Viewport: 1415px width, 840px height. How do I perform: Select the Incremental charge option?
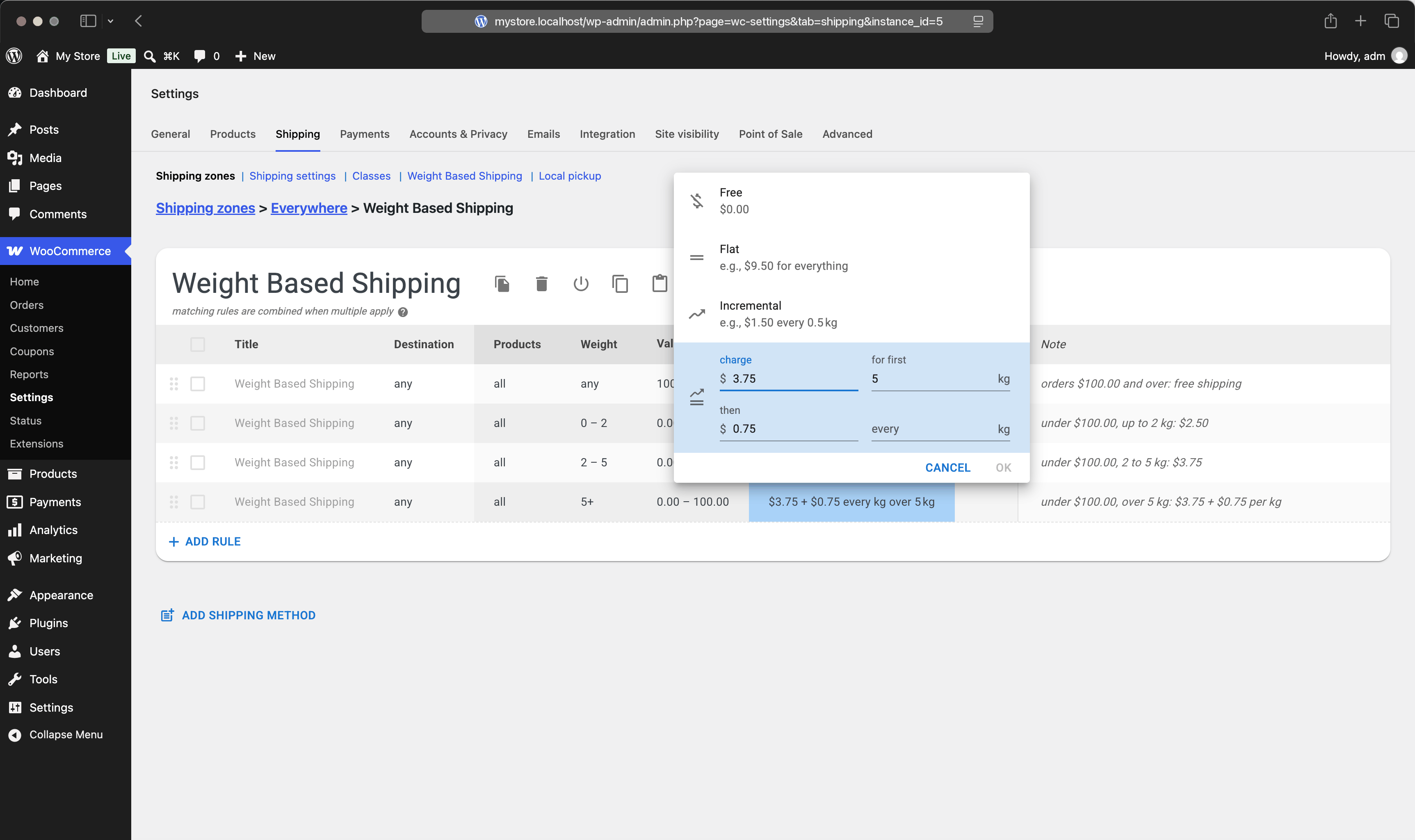tap(851, 314)
